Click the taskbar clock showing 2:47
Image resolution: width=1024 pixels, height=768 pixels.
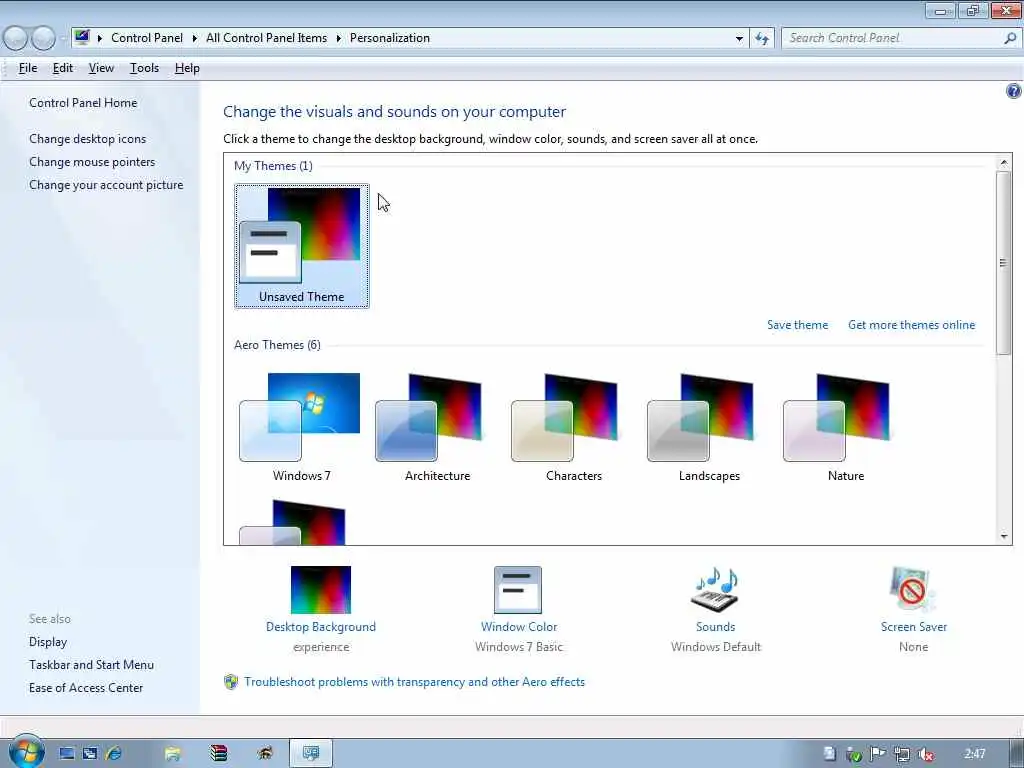[974, 754]
